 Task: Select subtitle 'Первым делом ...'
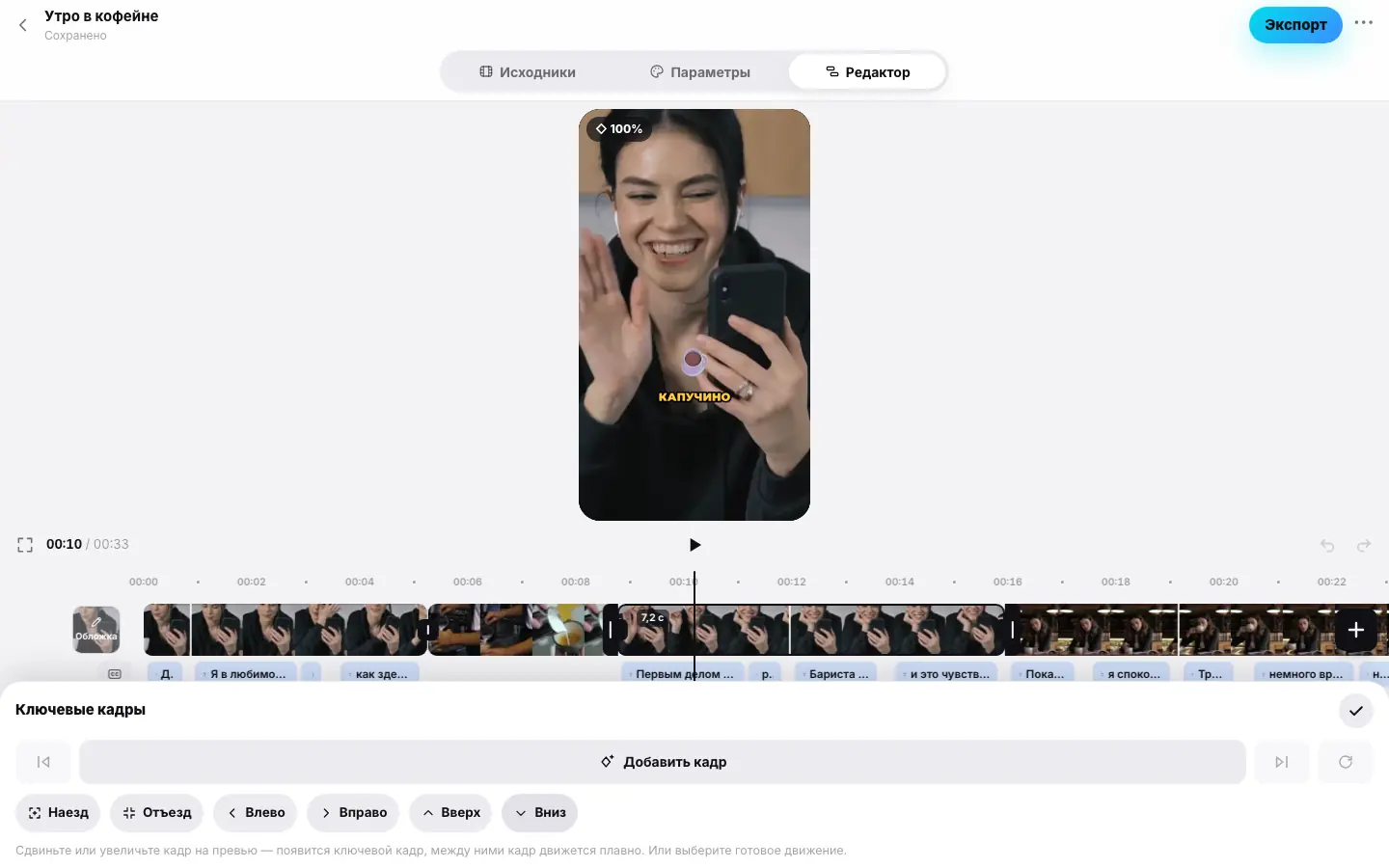683,674
